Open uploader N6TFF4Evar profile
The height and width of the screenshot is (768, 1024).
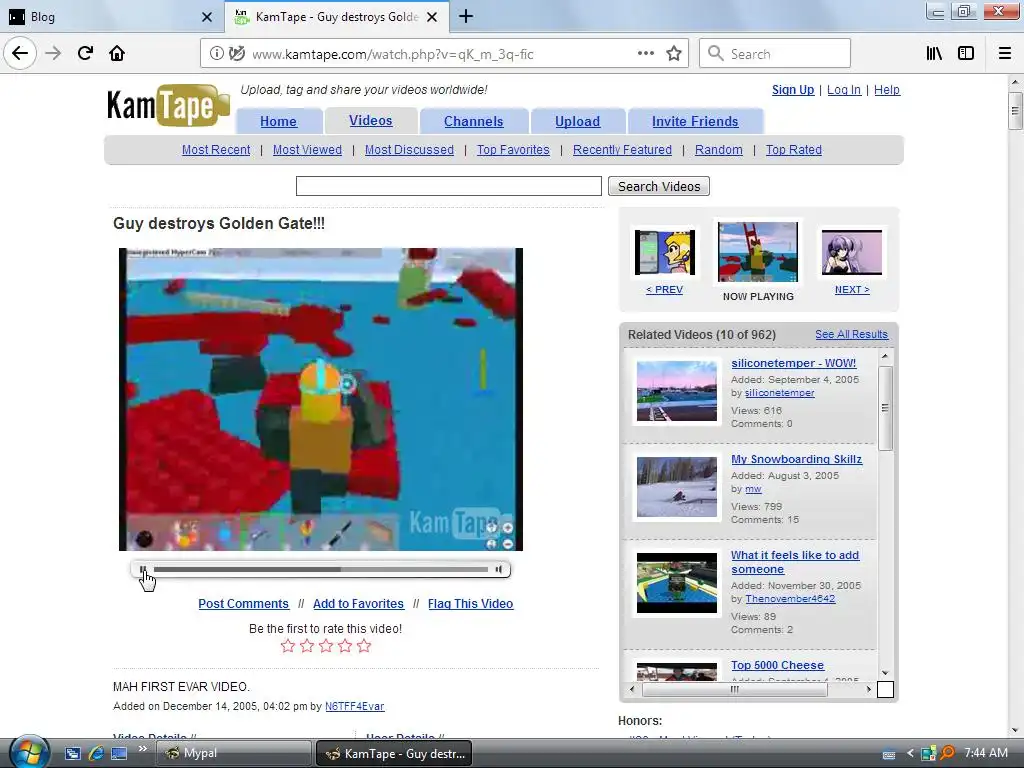coord(355,706)
